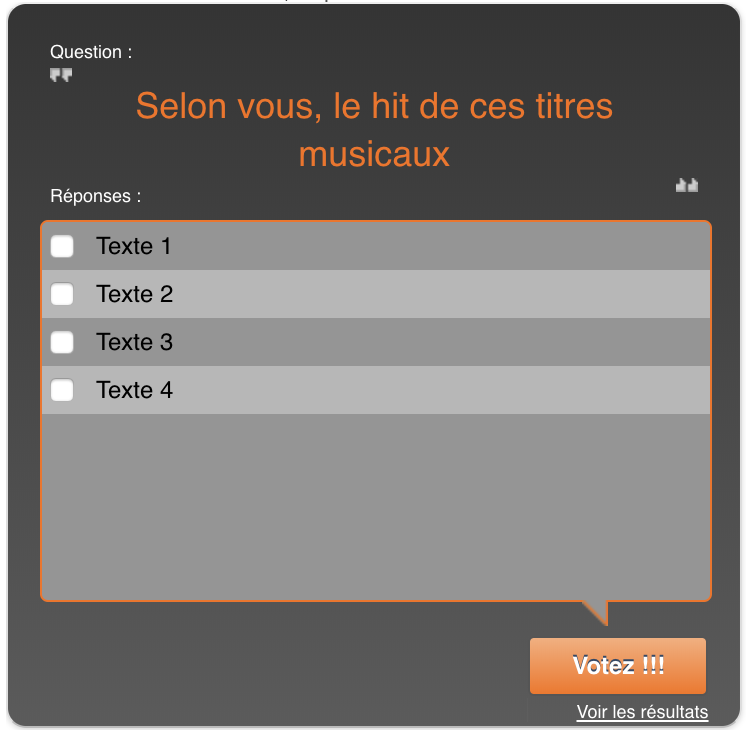746x730 pixels.
Task: Click the 'Réponses :' label
Action: [96, 196]
